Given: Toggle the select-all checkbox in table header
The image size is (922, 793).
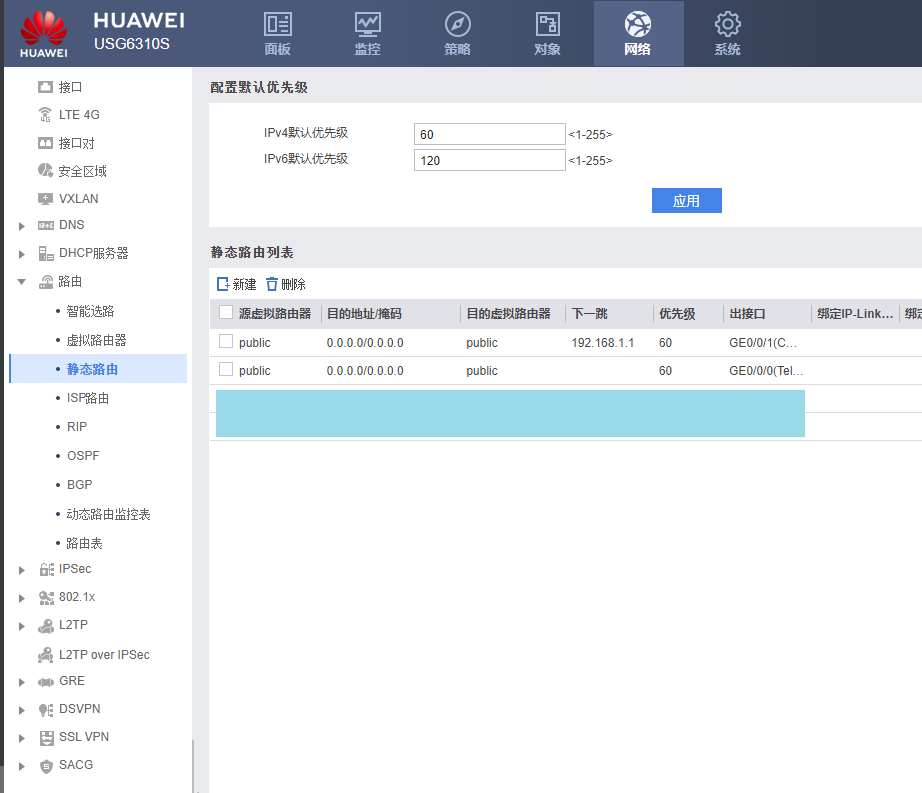Looking at the screenshot, I should (x=226, y=313).
